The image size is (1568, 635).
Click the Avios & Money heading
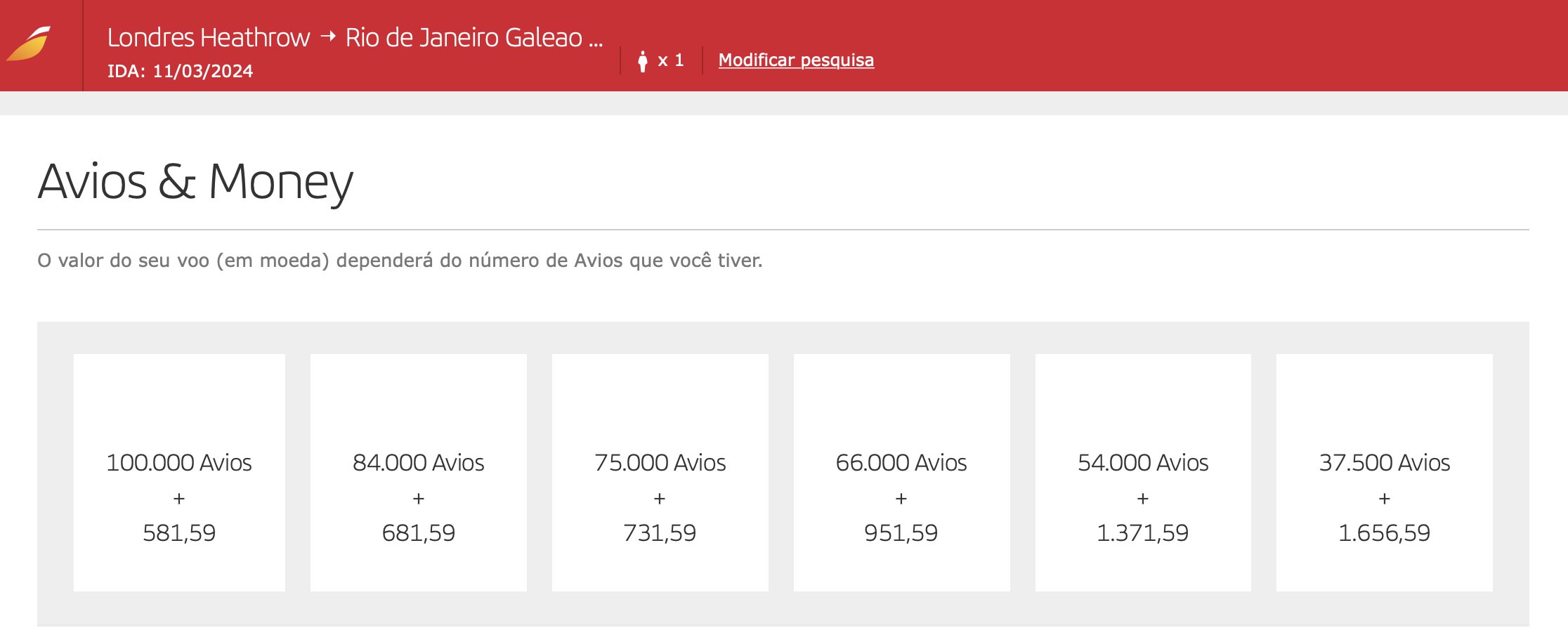[195, 182]
